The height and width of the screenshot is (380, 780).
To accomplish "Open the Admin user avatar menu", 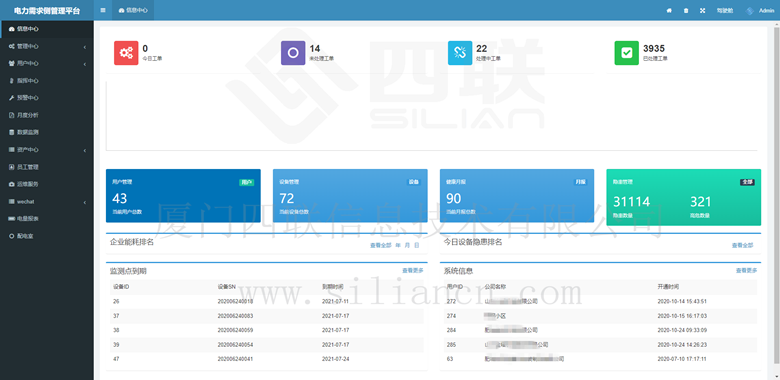I will pos(760,10).
